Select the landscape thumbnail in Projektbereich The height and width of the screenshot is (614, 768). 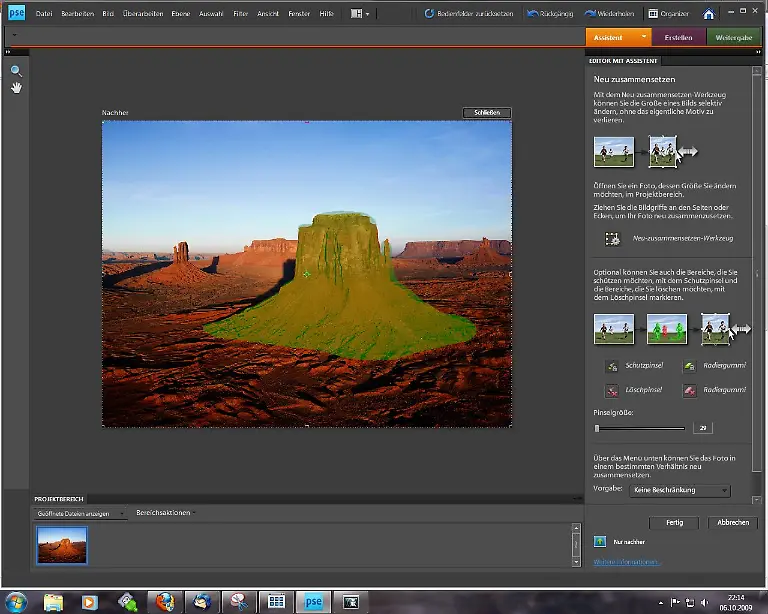pos(62,545)
